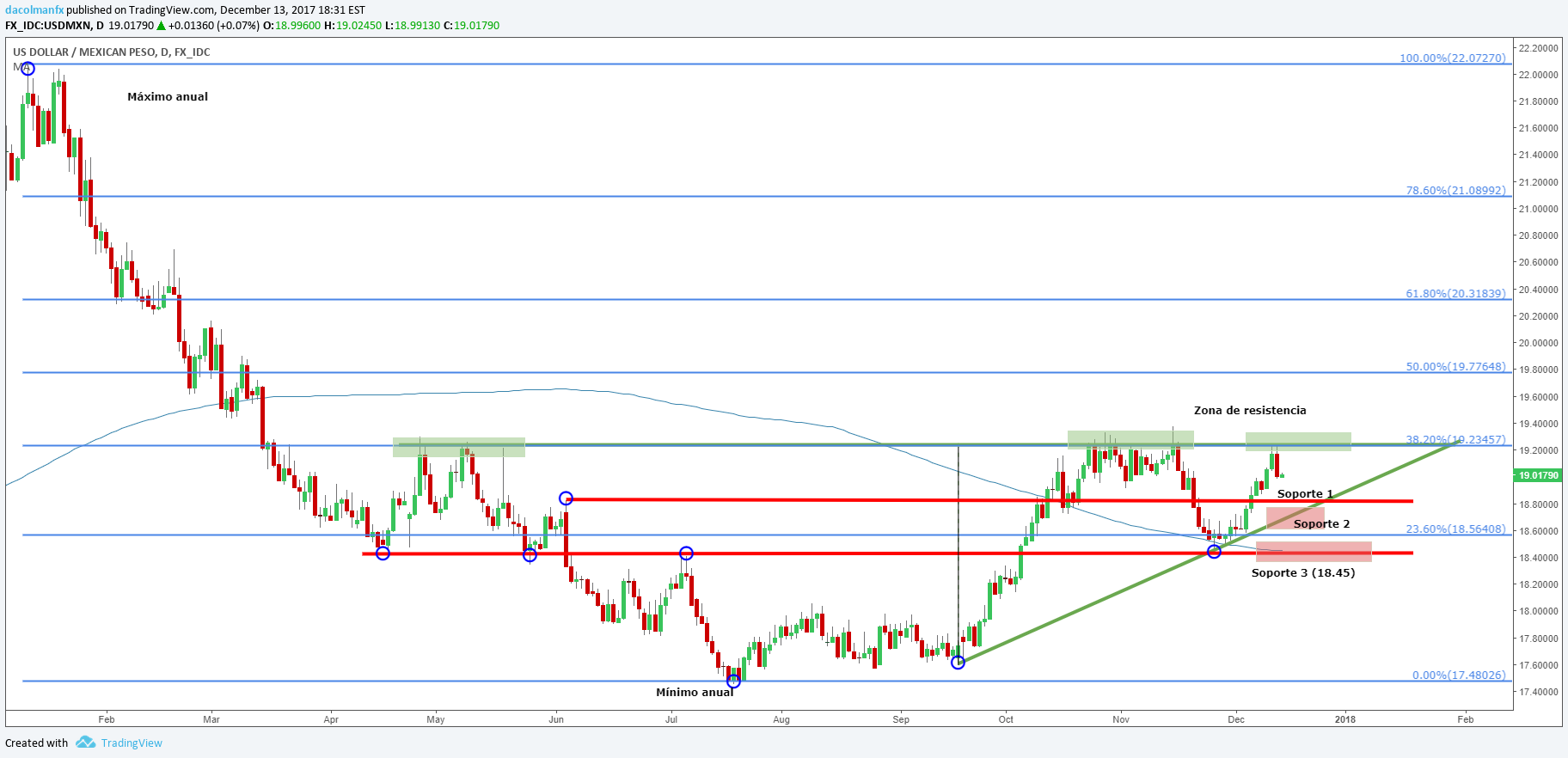Click the Sep label on the time axis
This screenshot has width=1568, height=758.
(x=901, y=719)
